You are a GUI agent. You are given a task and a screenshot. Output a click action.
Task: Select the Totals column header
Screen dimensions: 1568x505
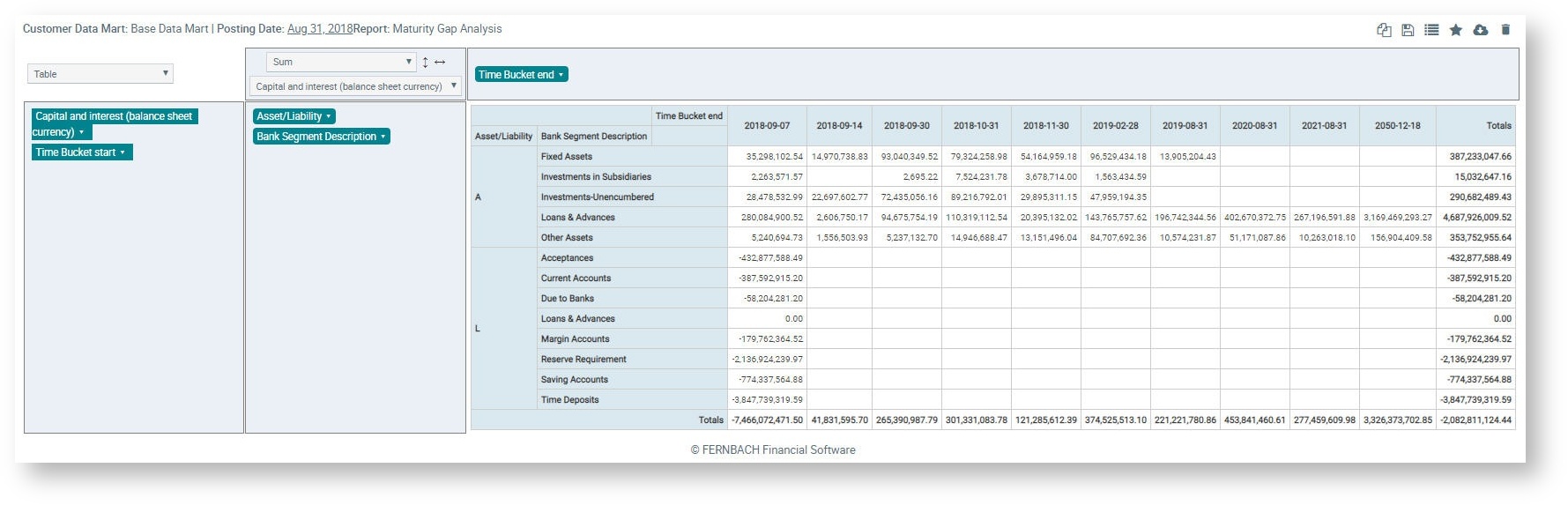(x=1498, y=126)
